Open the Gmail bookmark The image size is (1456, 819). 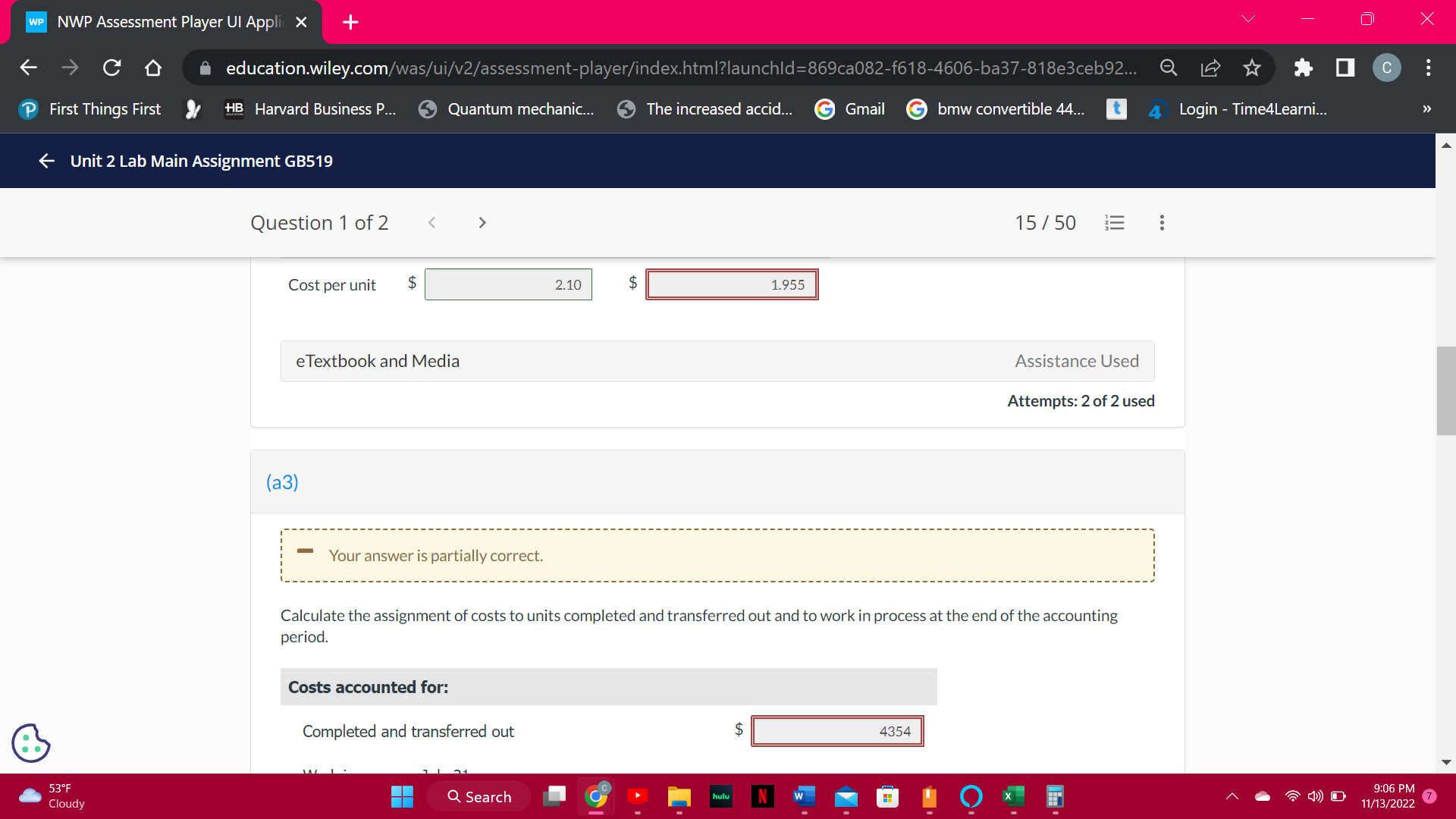click(850, 109)
